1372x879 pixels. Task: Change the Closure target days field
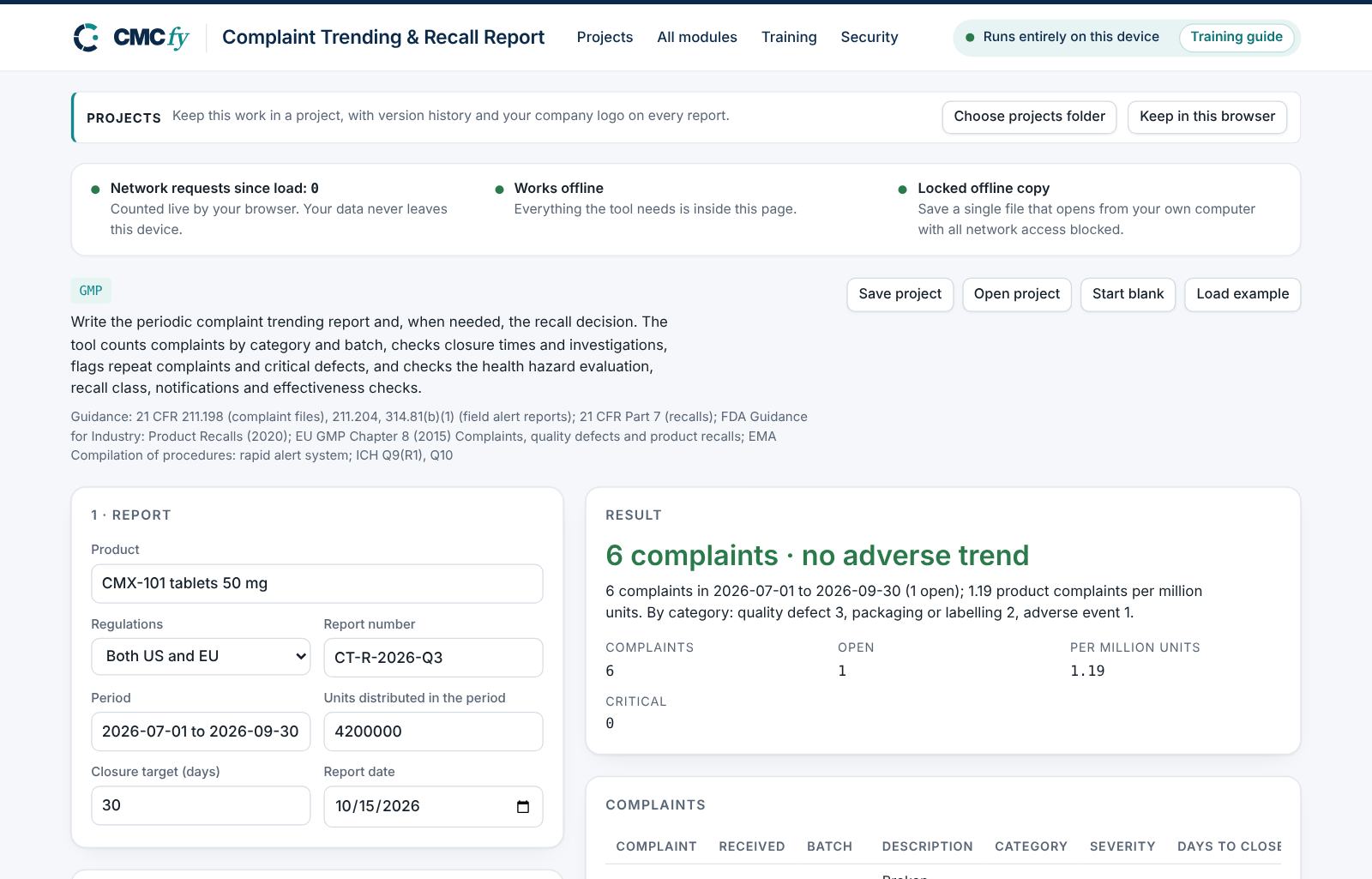point(201,805)
